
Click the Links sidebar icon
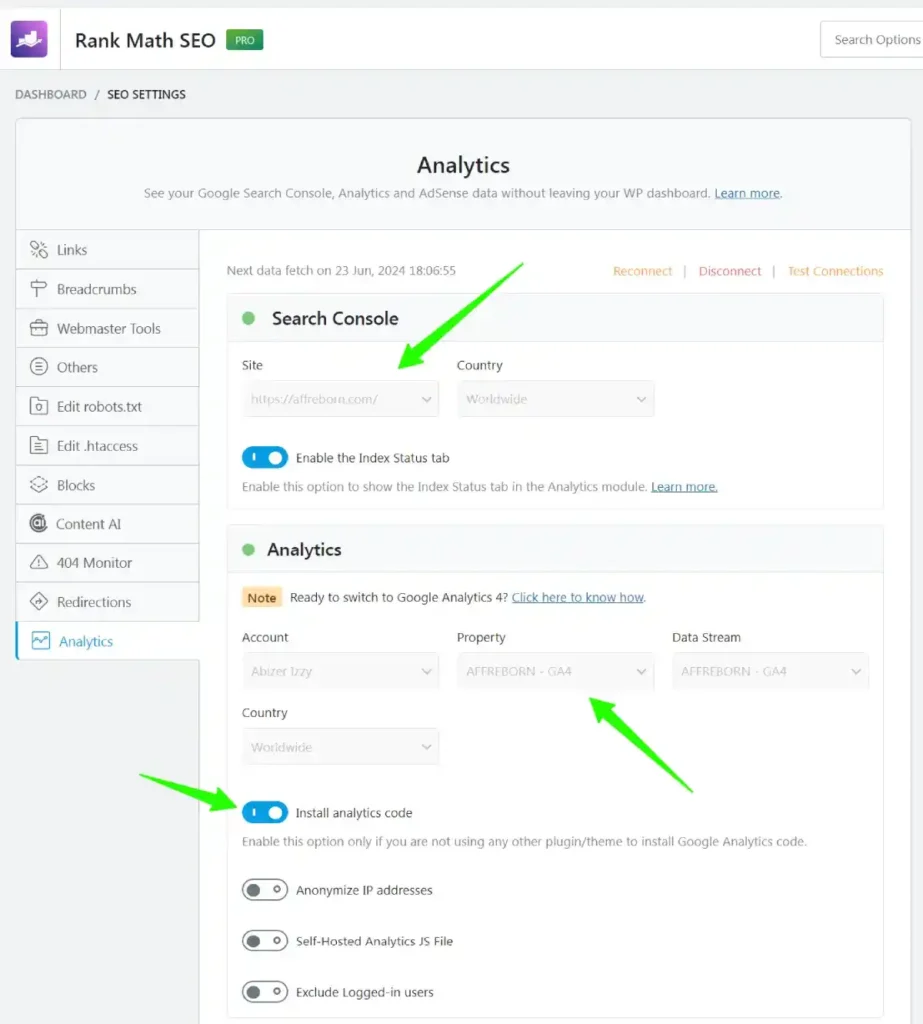pos(39,249)
